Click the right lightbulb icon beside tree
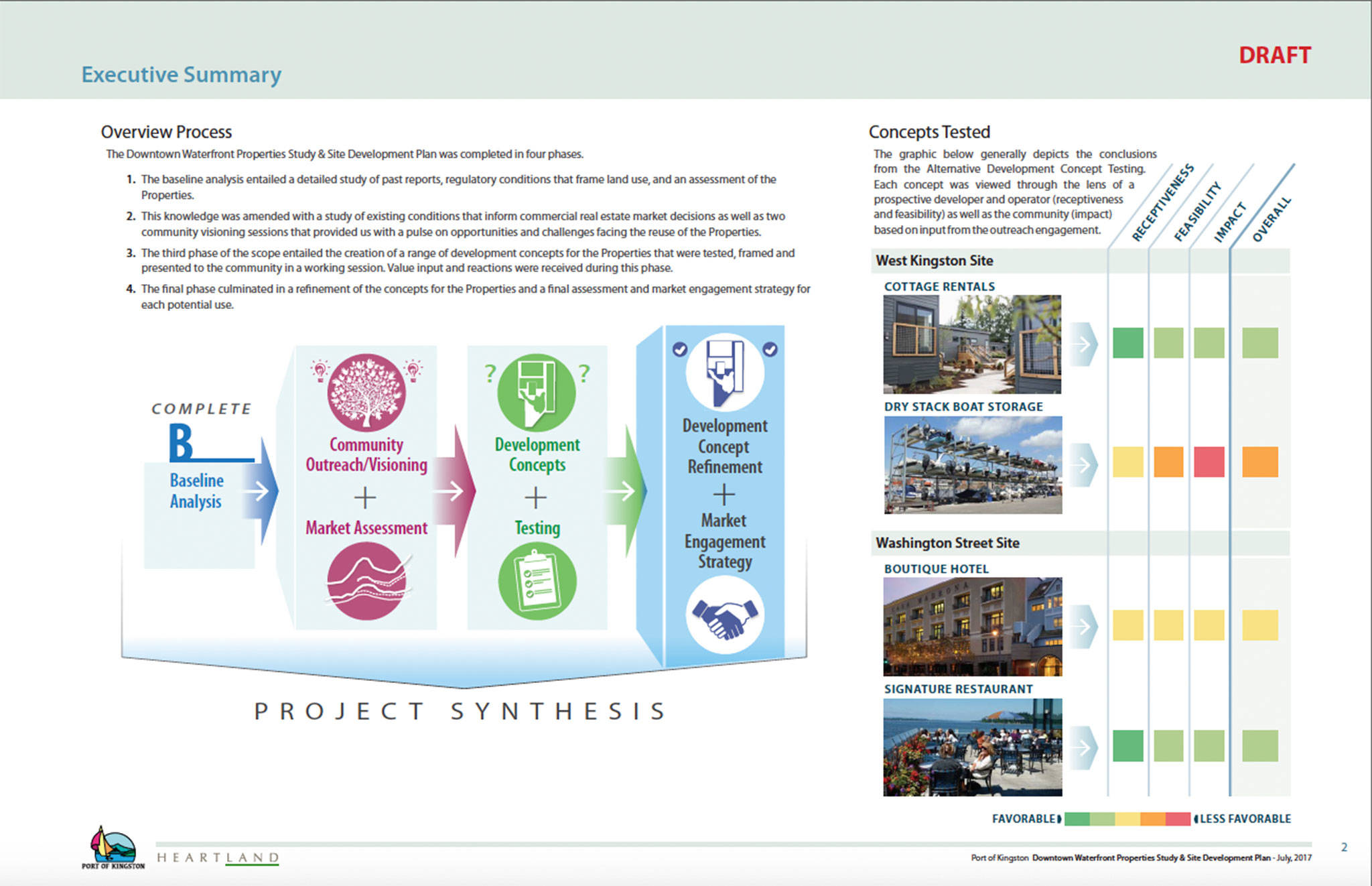 click(413, 370)
